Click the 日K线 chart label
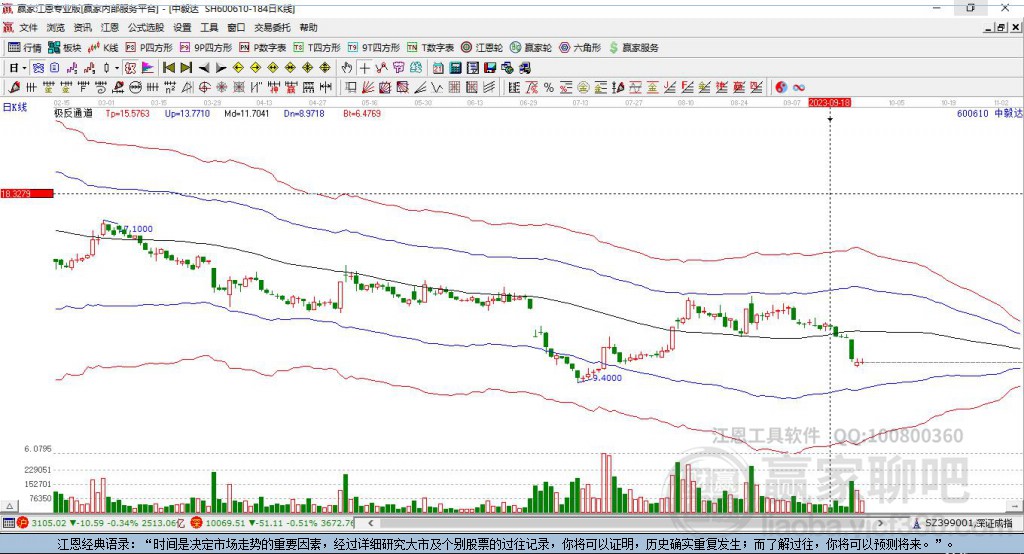The height and width of the screenshot is (554, 1024). click(15, 107)
